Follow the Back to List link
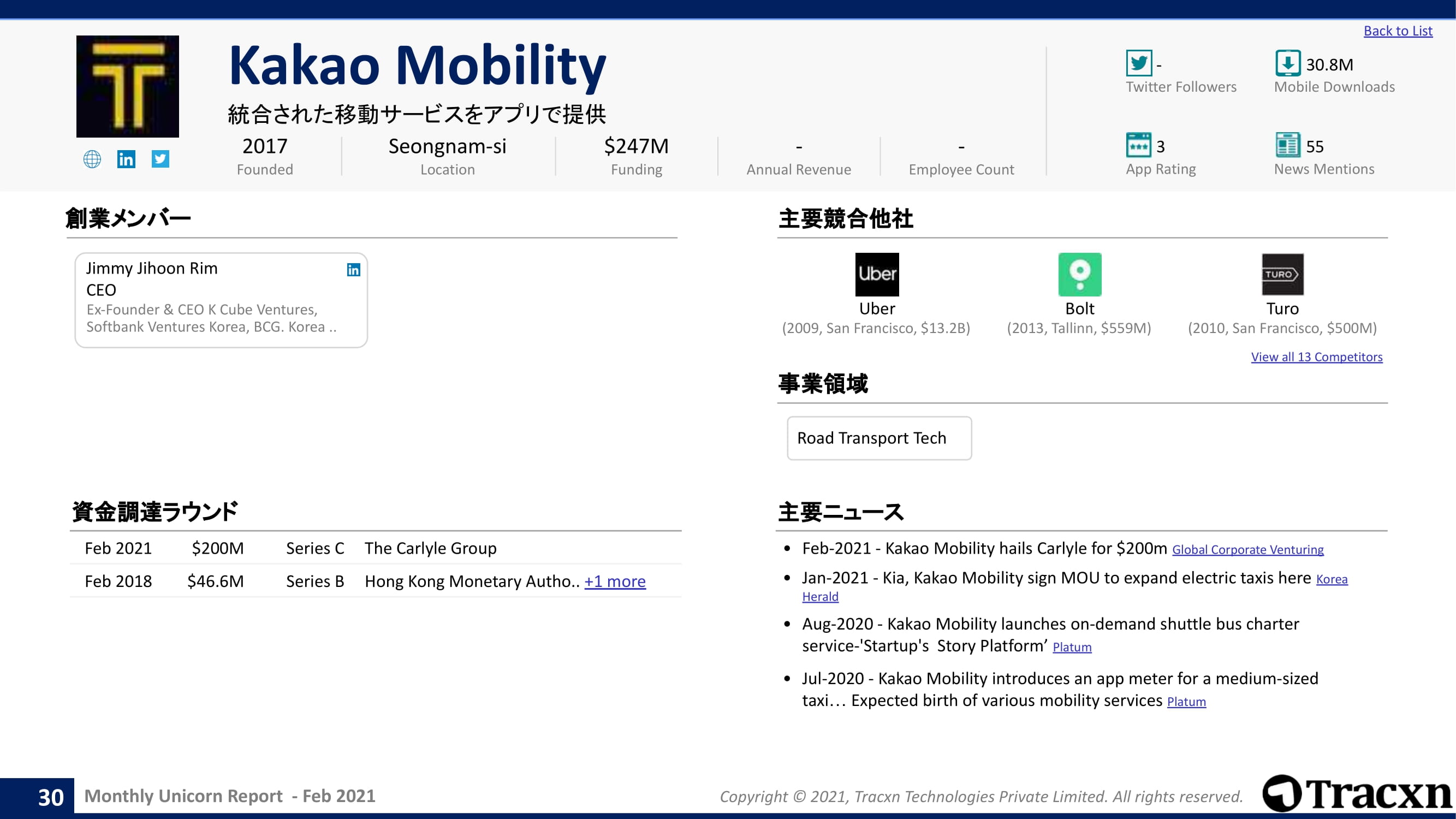 pyautogui.click(x=1397, y=31)
